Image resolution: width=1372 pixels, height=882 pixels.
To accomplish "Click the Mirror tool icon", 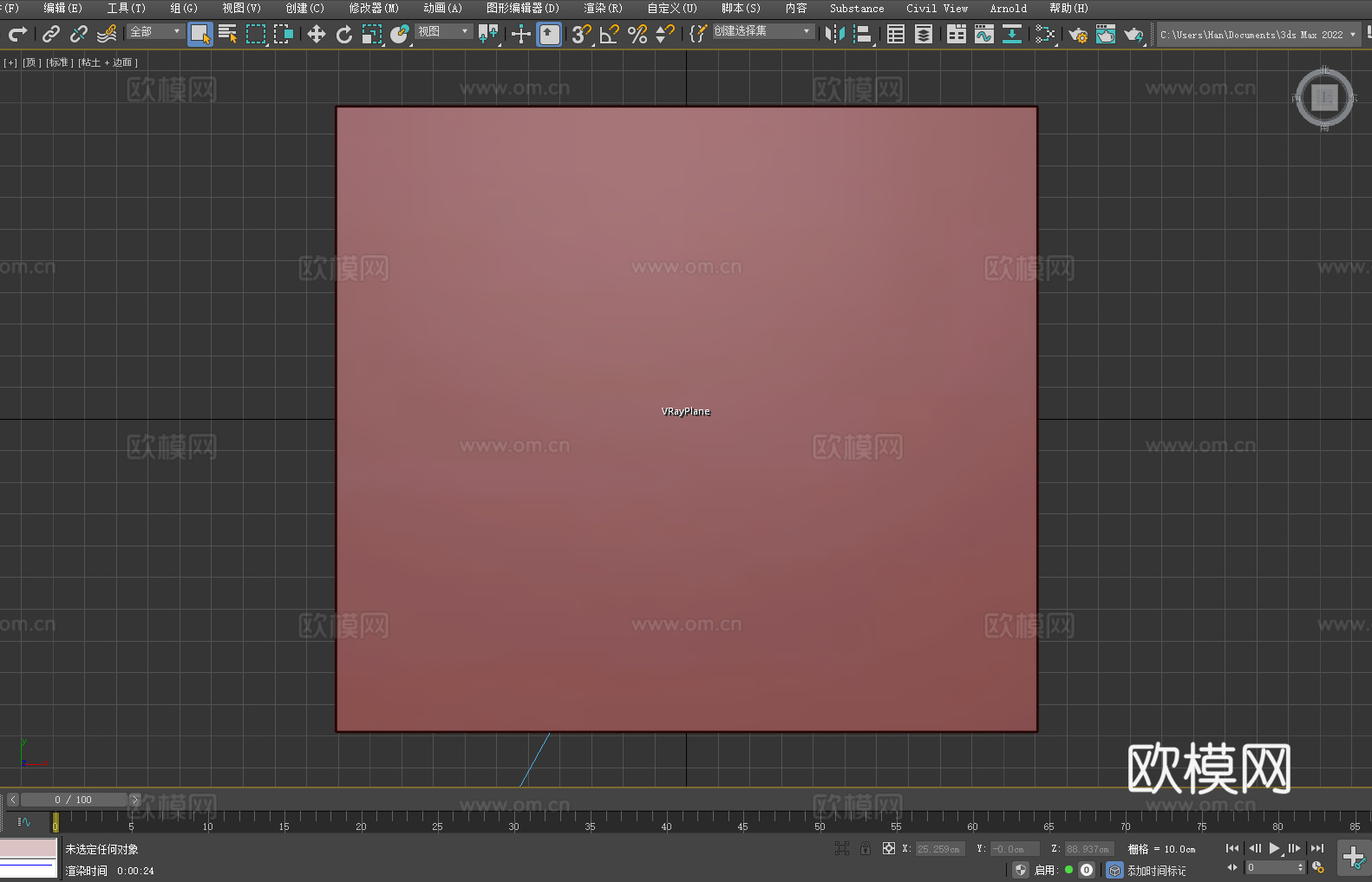I will pyautogui.click(x=835, y=34).
